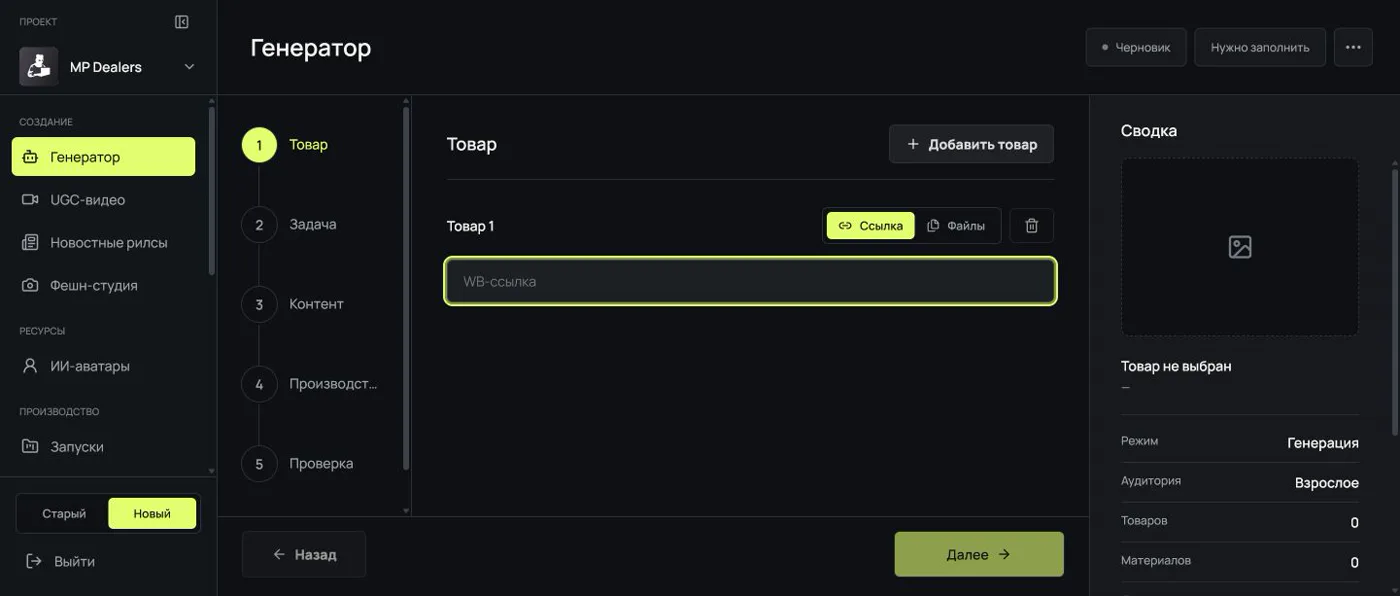Select the Ссылка input mode

pos(870,226)
